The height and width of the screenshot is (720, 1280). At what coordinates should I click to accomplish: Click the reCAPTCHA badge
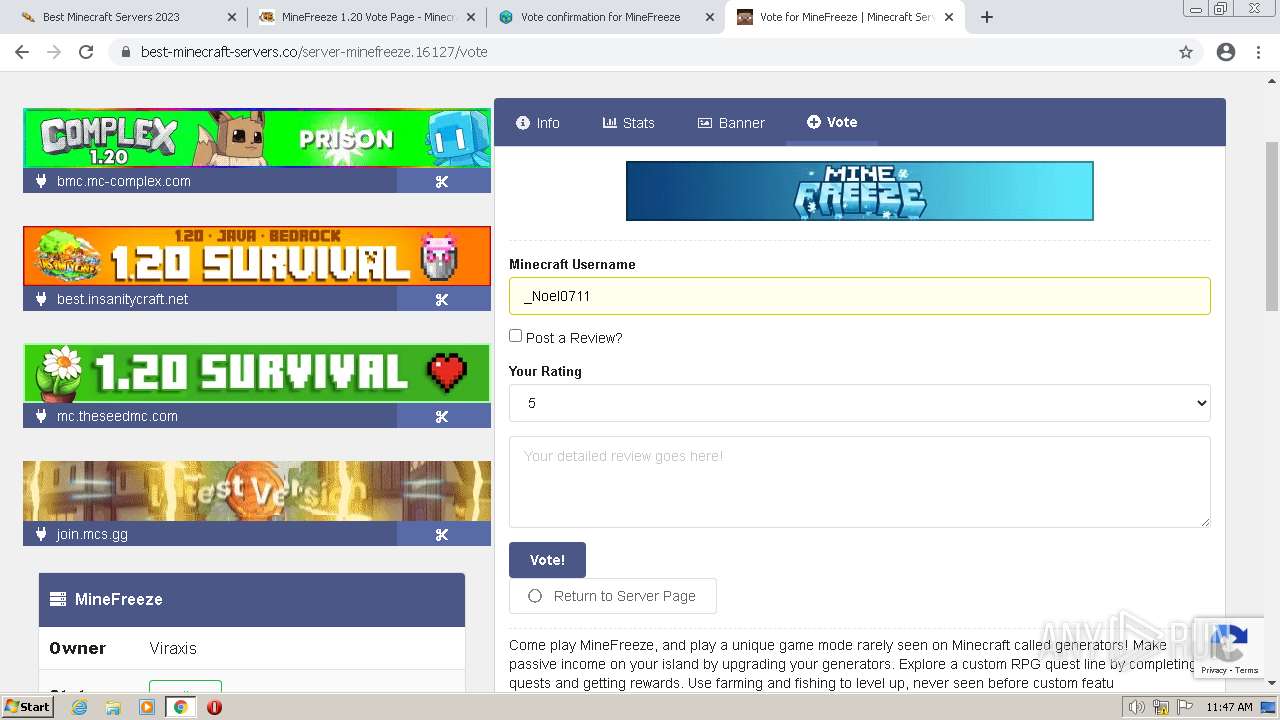click(x=1230, y=649)
